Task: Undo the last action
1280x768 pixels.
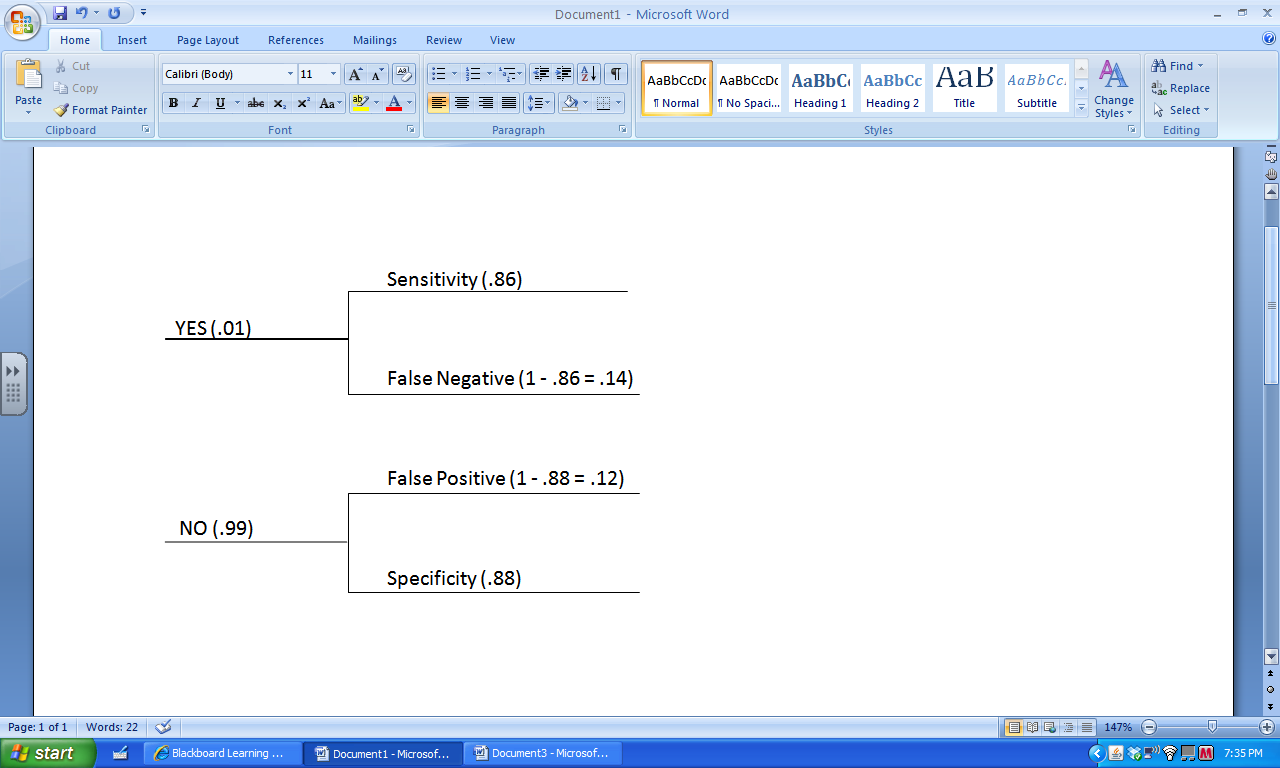Action: pos(82,13)
